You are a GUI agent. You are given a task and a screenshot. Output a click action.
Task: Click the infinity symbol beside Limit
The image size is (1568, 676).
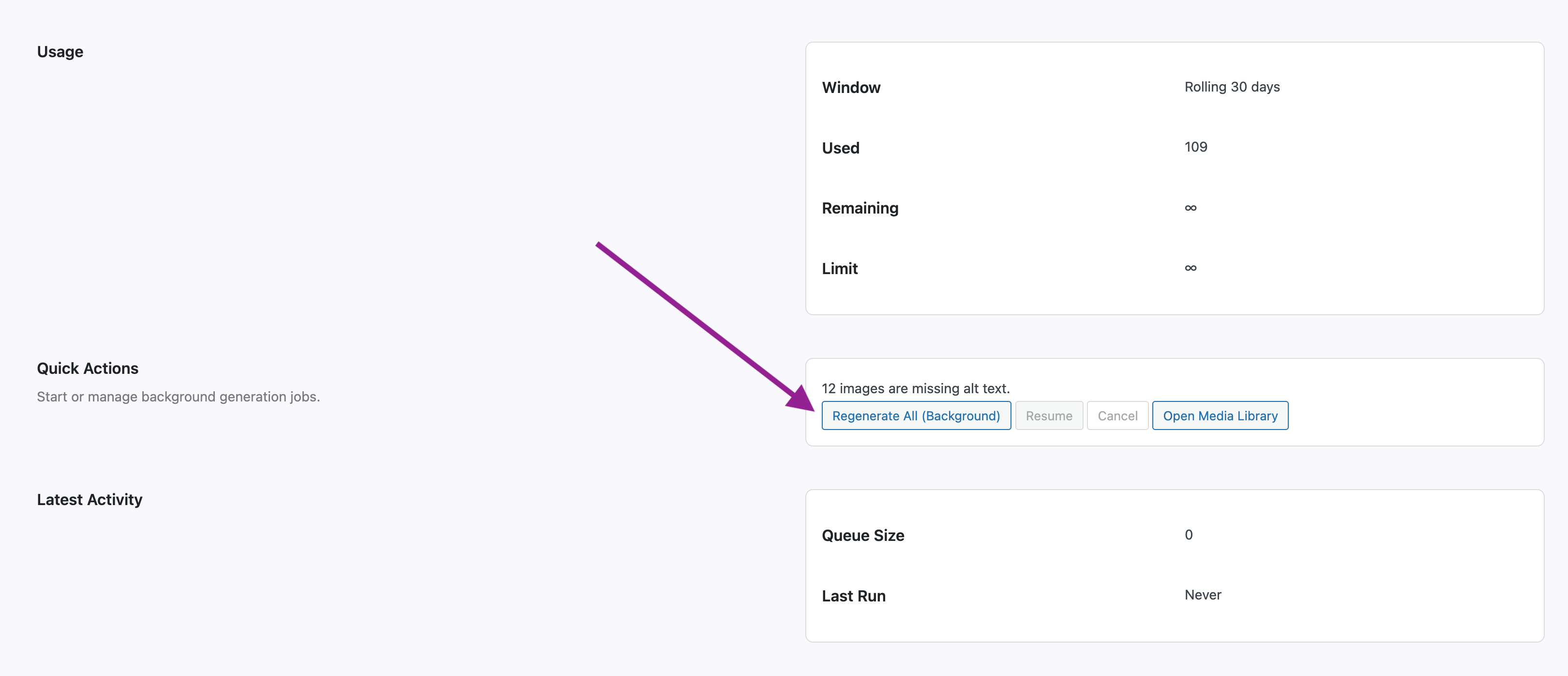tap(1190, 268)
